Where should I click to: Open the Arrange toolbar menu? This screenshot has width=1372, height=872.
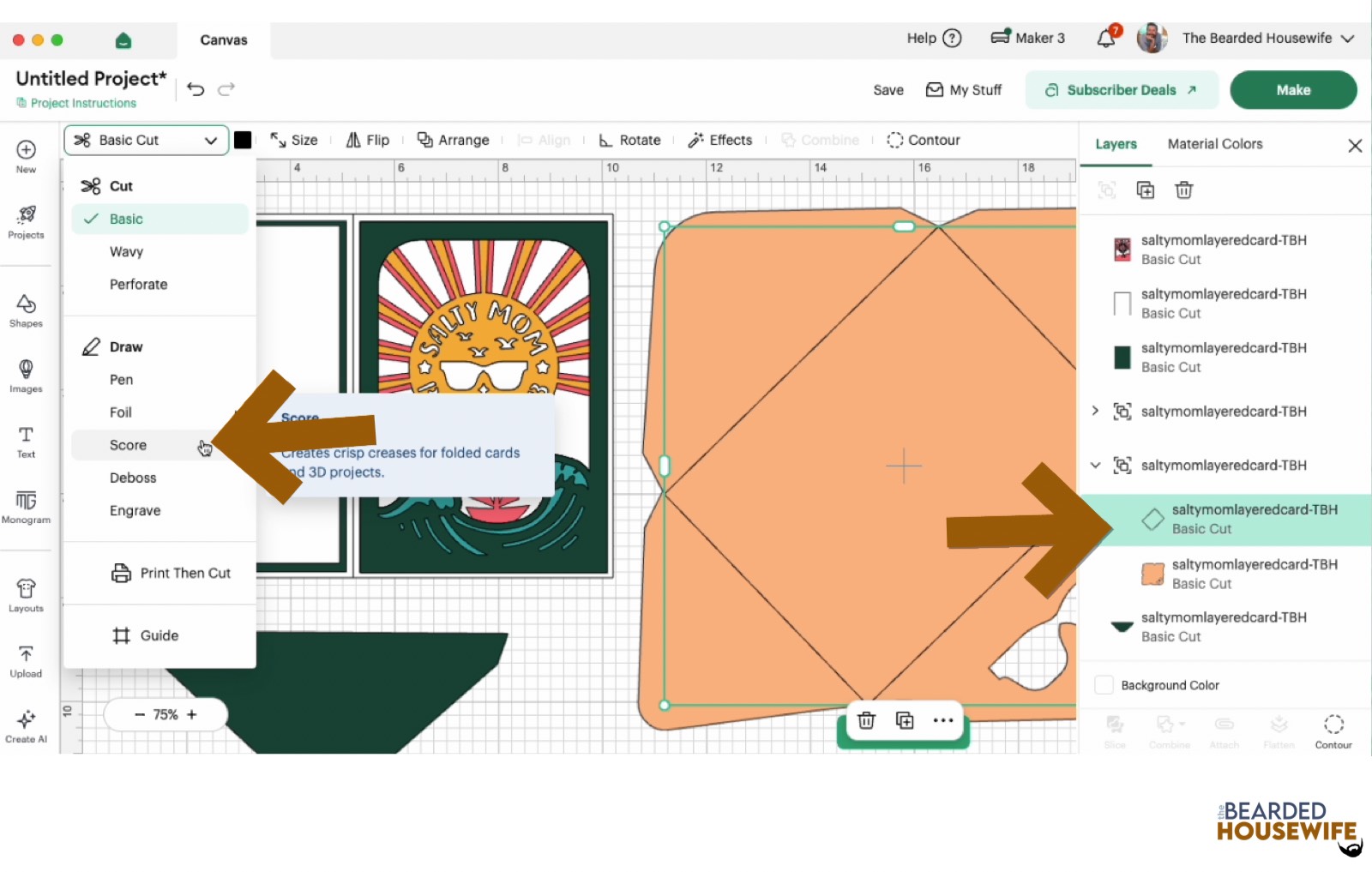point(453,140)
